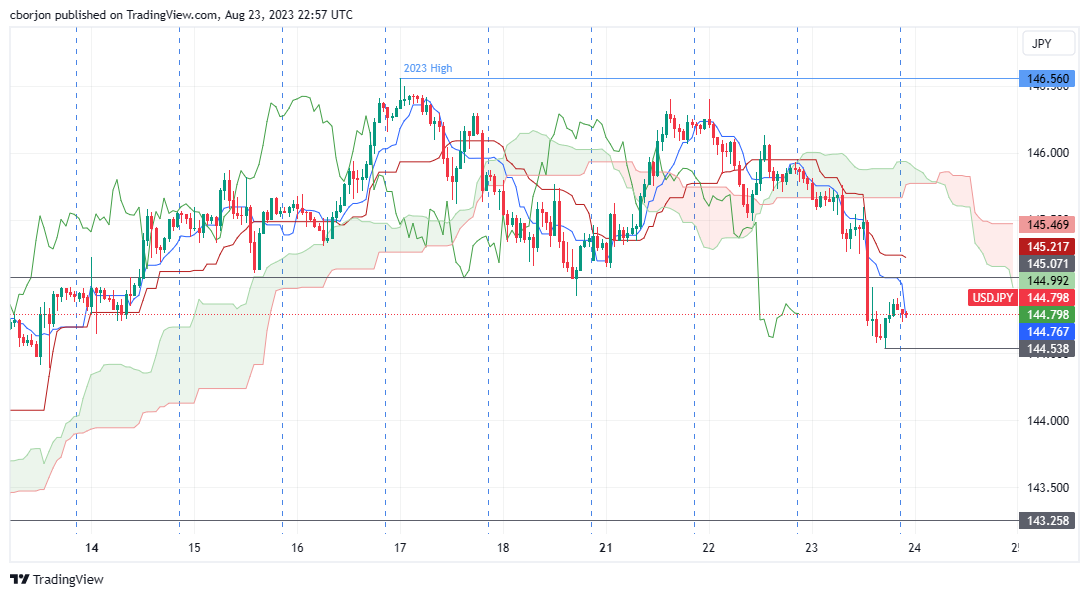Click date 24 on the time axis
This screenshot has height=597, width=1089.
(914, 548)
